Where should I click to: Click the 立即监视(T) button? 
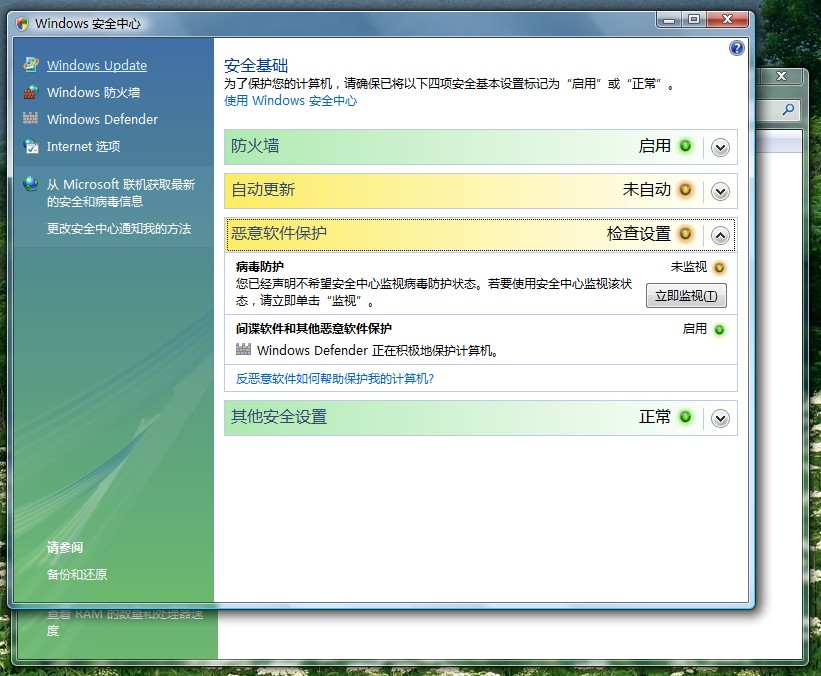pos(686,296)
